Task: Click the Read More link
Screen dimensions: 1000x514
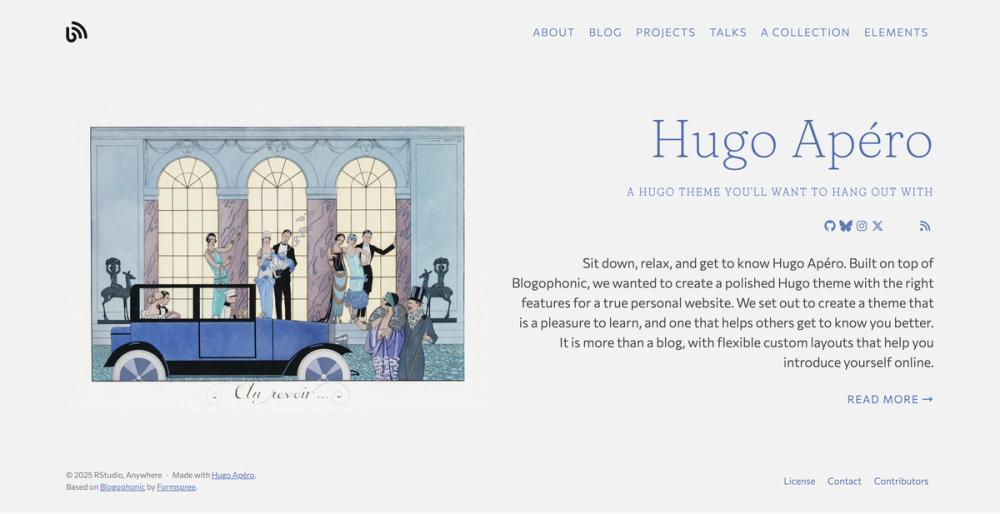Action: [890, 399]
